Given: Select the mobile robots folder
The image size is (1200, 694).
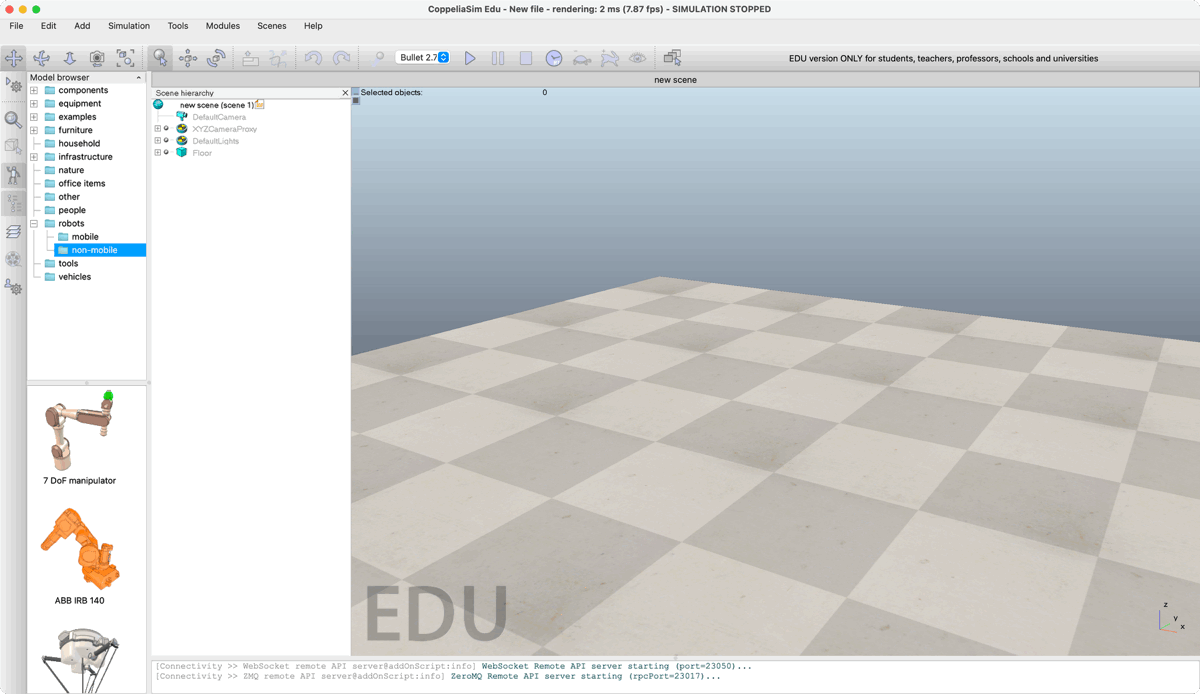Looking at the screenshot, I should coord(85,237).
